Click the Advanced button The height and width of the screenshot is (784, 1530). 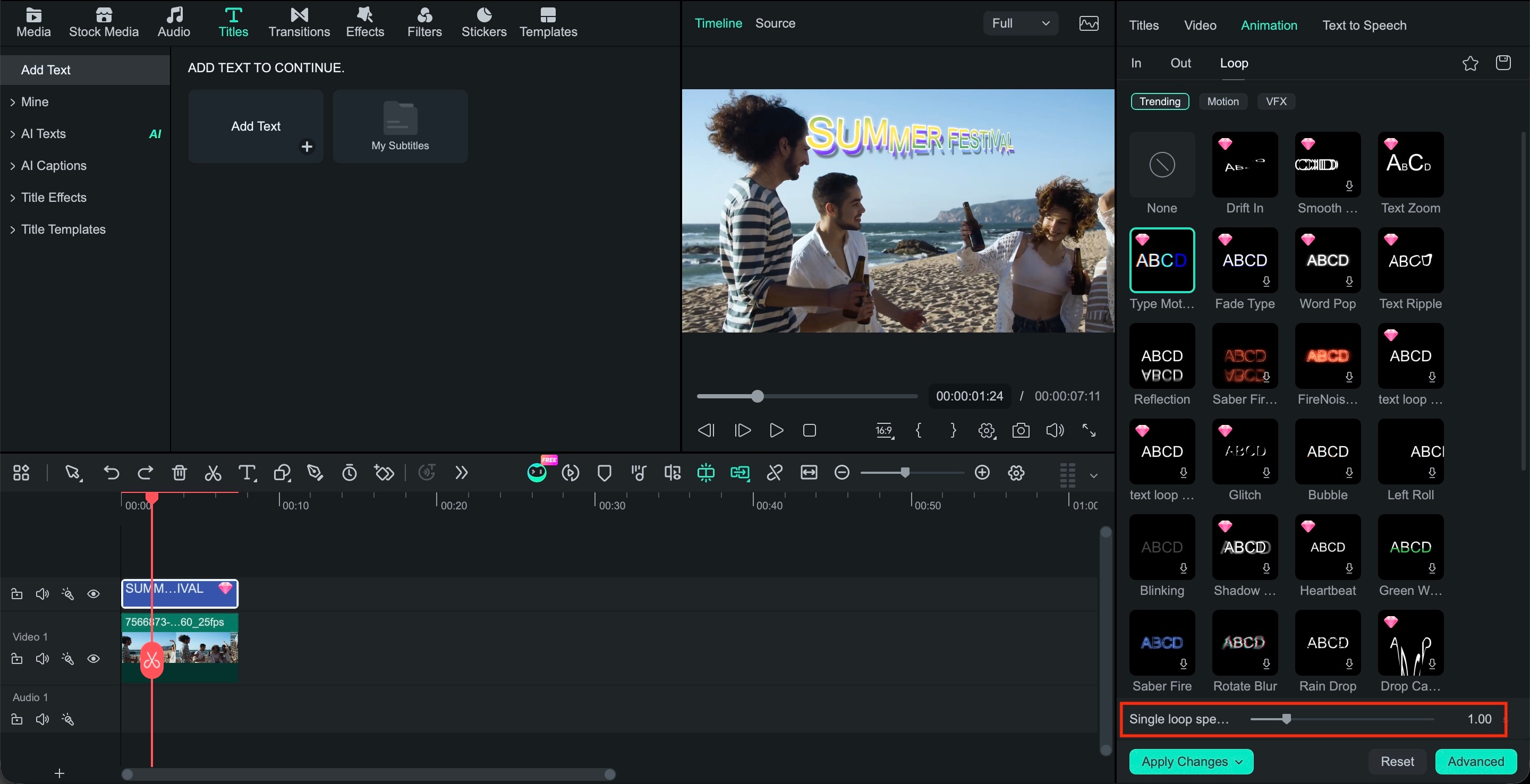point(1475,762)
